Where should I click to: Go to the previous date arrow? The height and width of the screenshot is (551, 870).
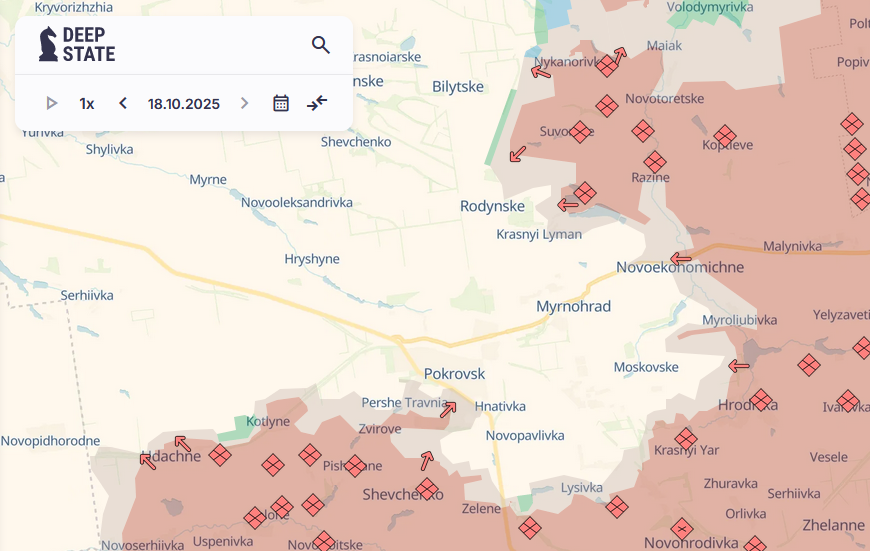coord(123,103)
